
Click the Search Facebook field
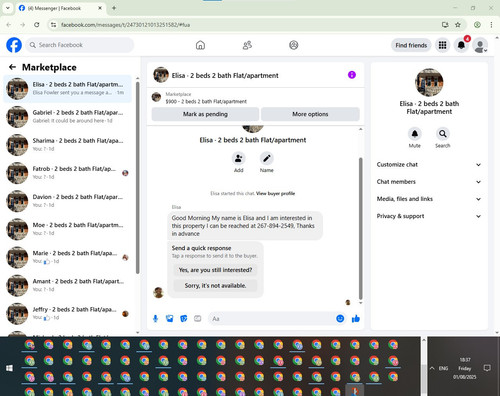pos(80,45)
